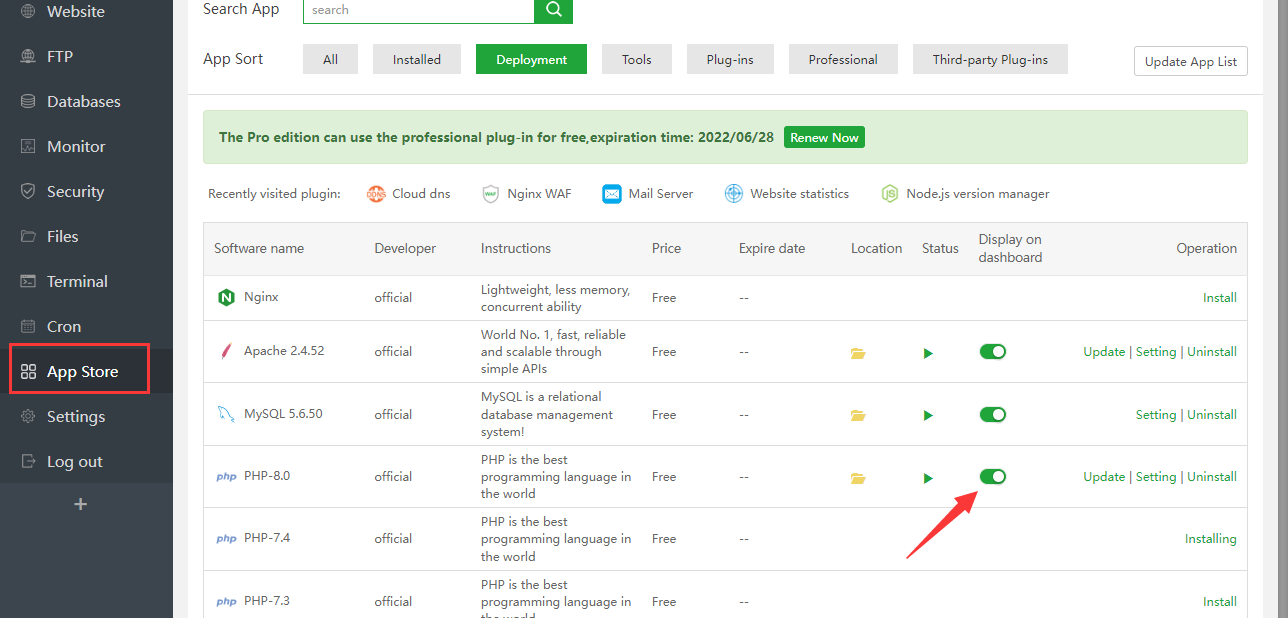Click the Node.js version manager icon
Screen dimensions: 1288x618
(x=890, y=194)
